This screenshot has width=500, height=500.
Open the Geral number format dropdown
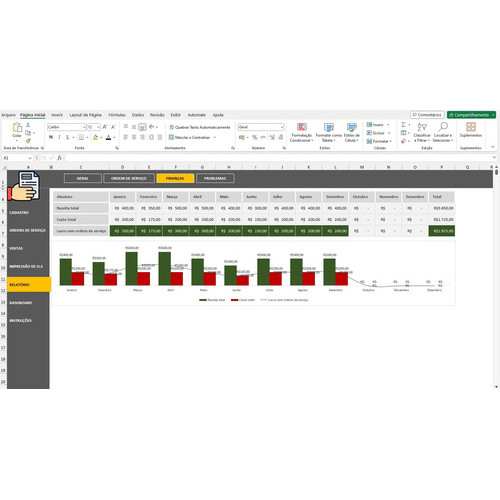click(282, 127)
